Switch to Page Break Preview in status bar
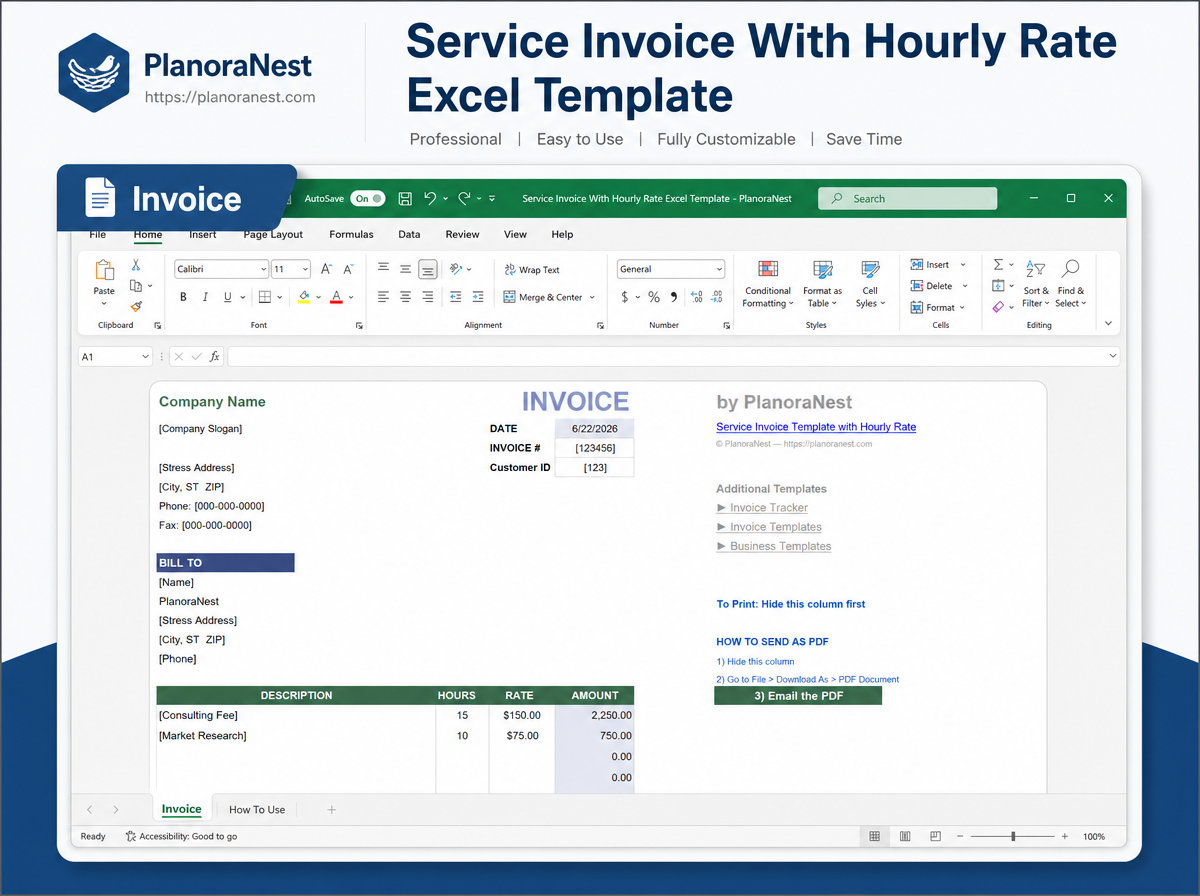This screenshot has width=1200, height=896. 935,836
